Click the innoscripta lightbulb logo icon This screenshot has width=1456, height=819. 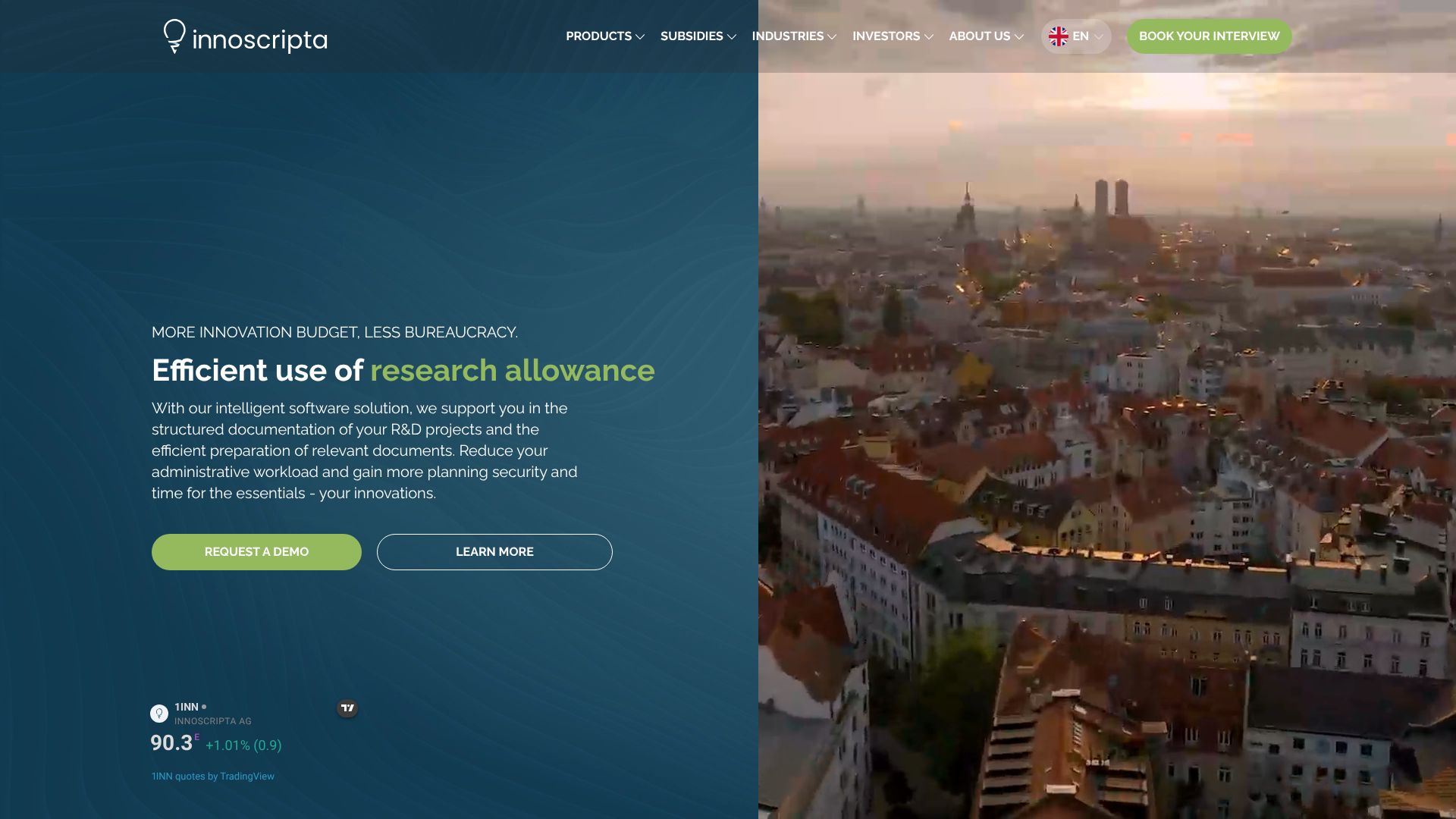(174, 36)
